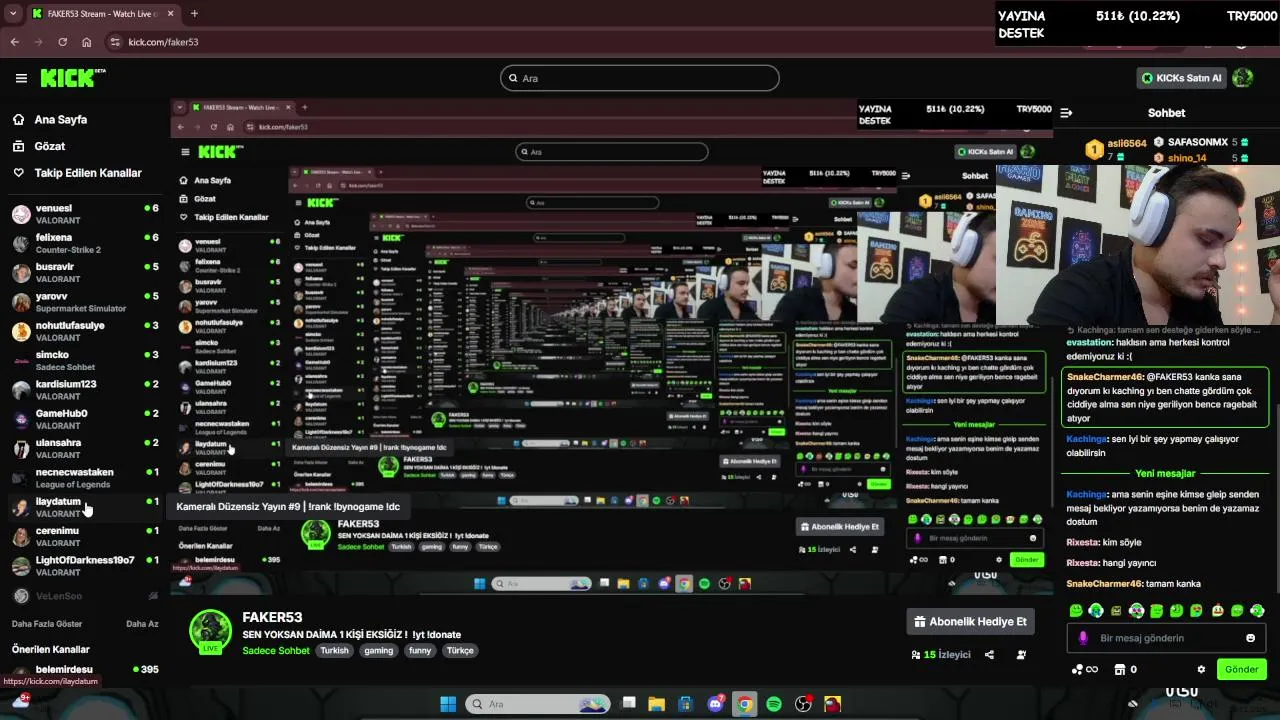Open felixena channel in sidebar
Screen dimensions: 1280x720
click(84, 243)
